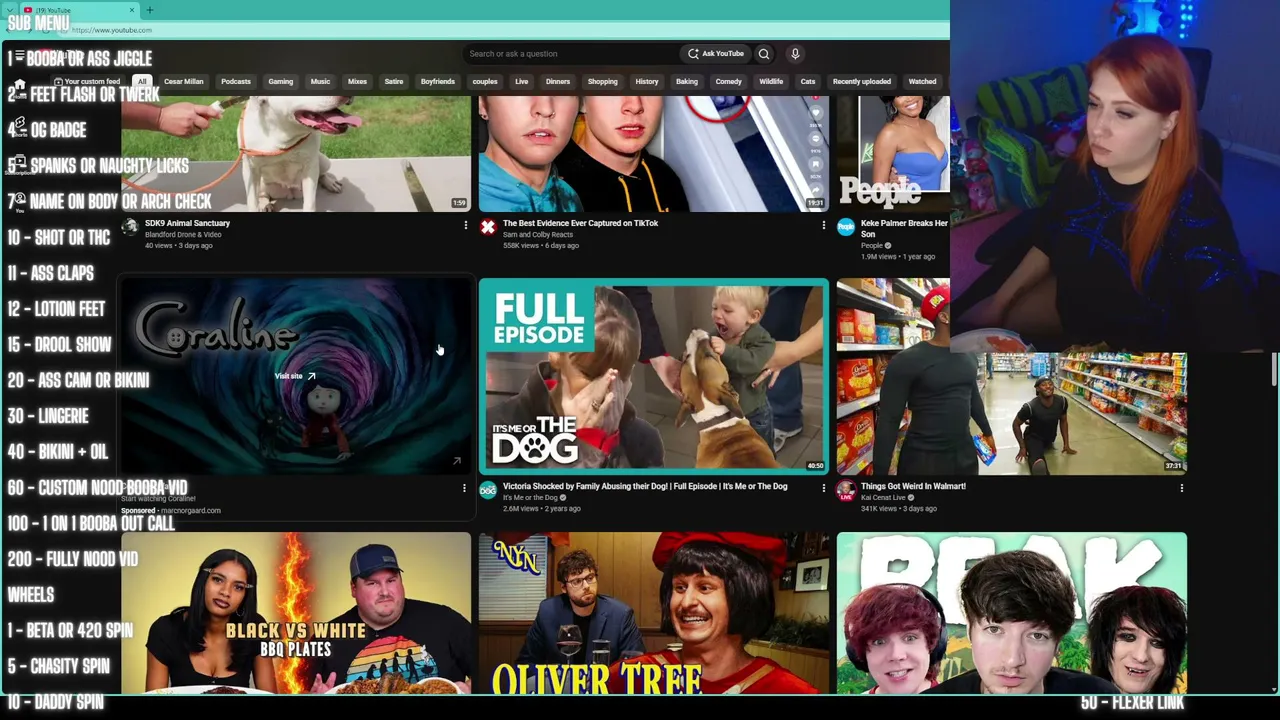Click the YouTube search magnifier icon
The image size is (1280, 720).
[x=763, y=54]
